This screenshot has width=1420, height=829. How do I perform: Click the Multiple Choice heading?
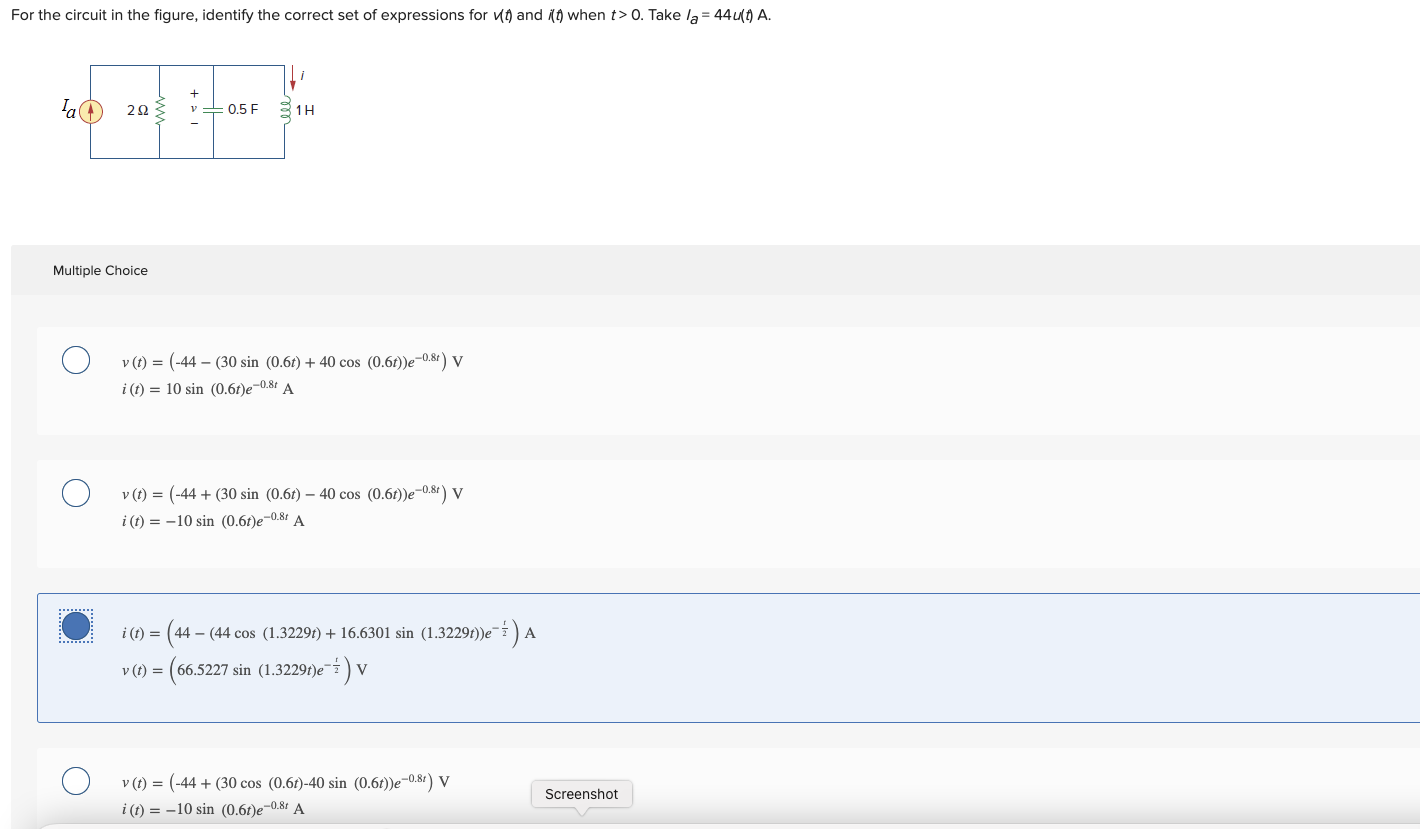tap(100, 271)
